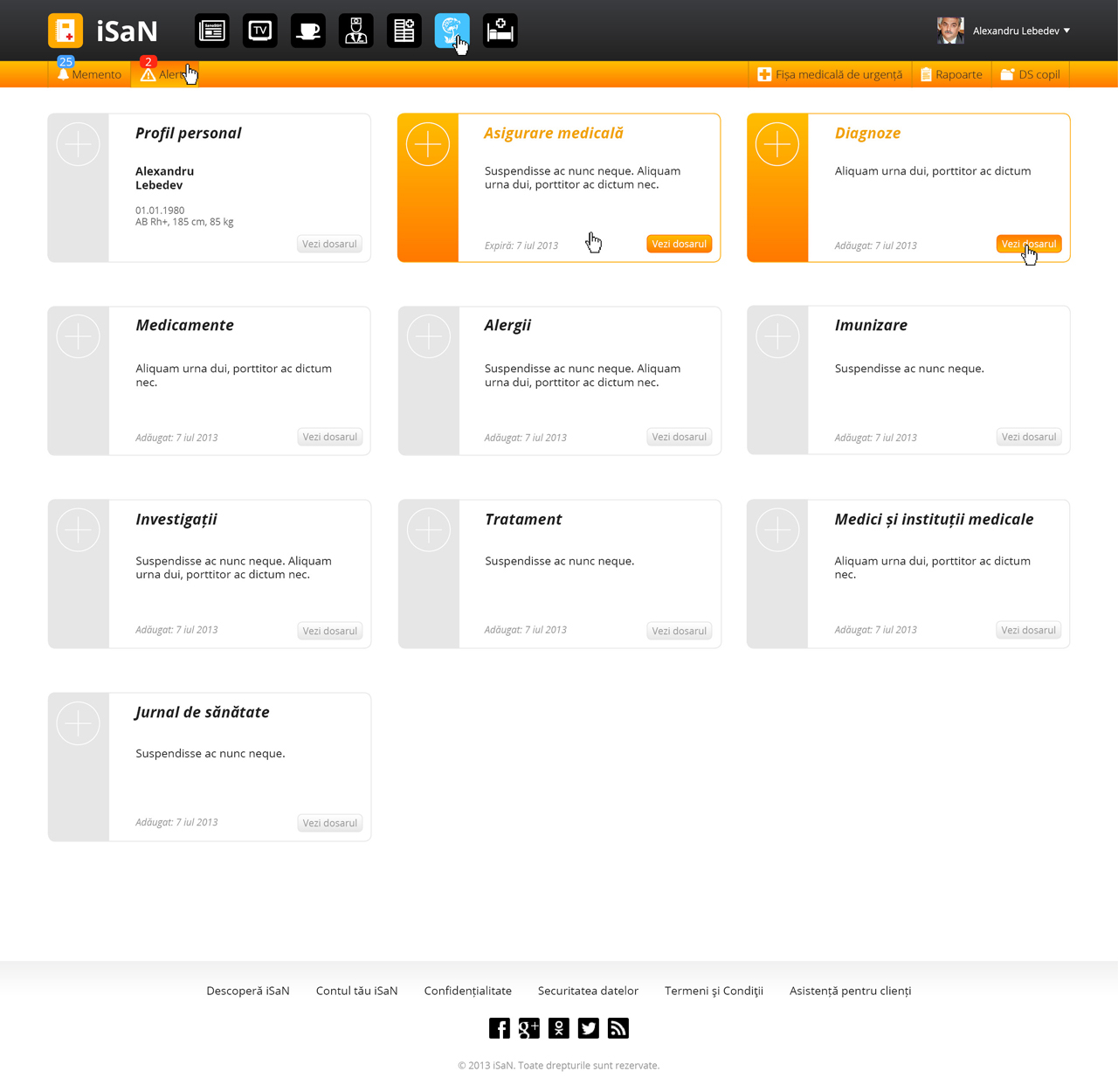Open the hospital bed icon in header
Screen dimensions: 1118x1092
tap(500, 31)
